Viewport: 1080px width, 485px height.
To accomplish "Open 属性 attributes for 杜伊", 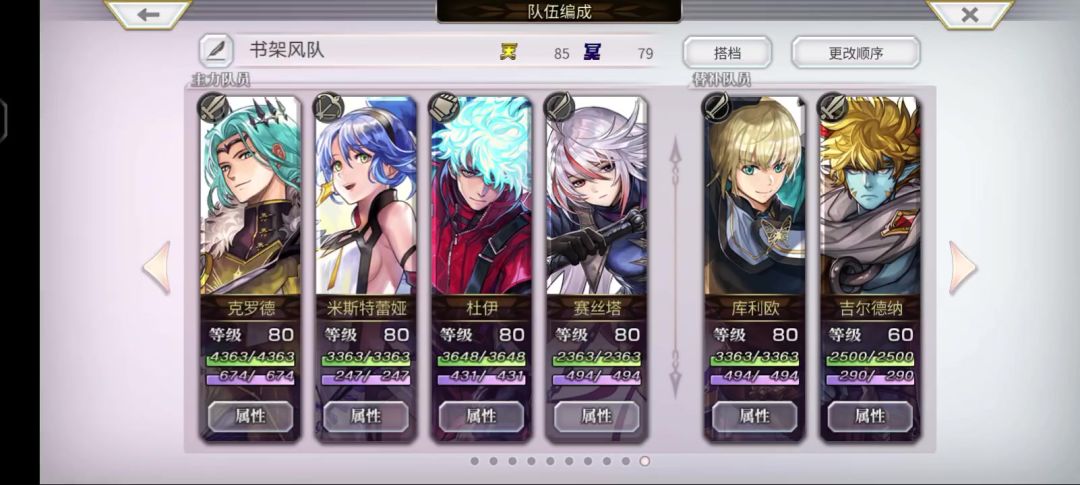I will point(481,416).
